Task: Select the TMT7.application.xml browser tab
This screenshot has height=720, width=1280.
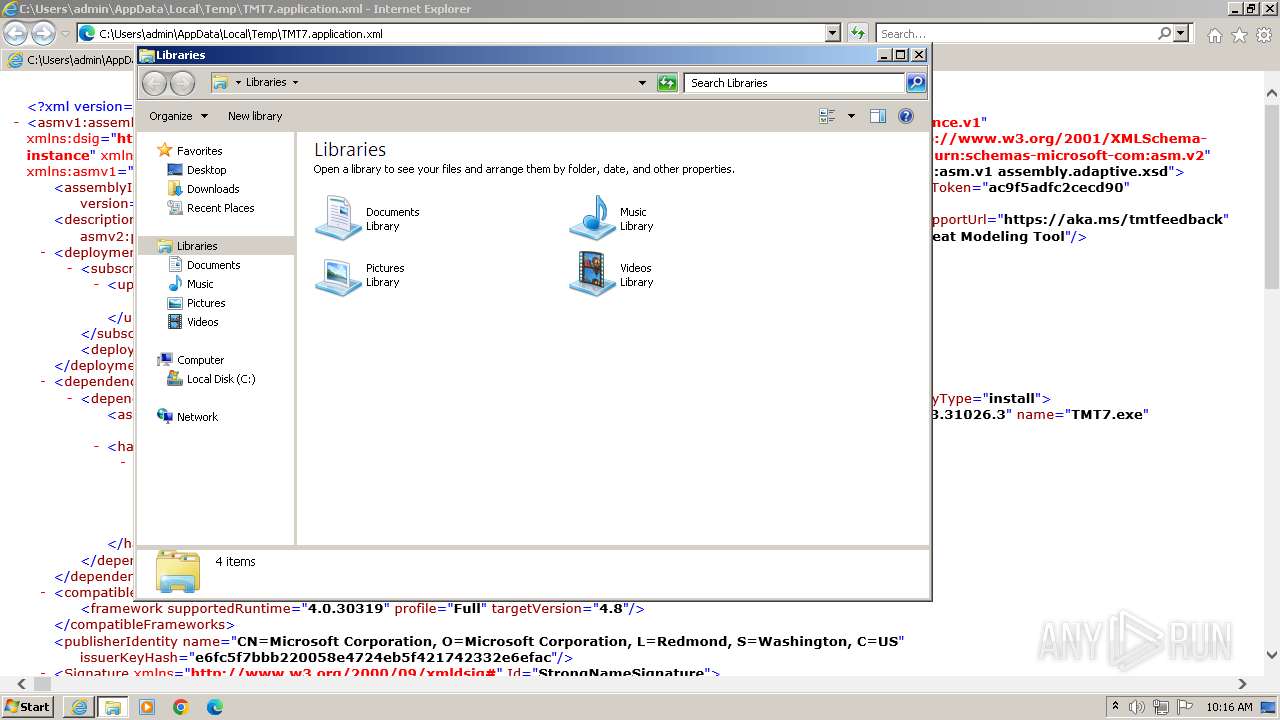Action: point(70,60)
